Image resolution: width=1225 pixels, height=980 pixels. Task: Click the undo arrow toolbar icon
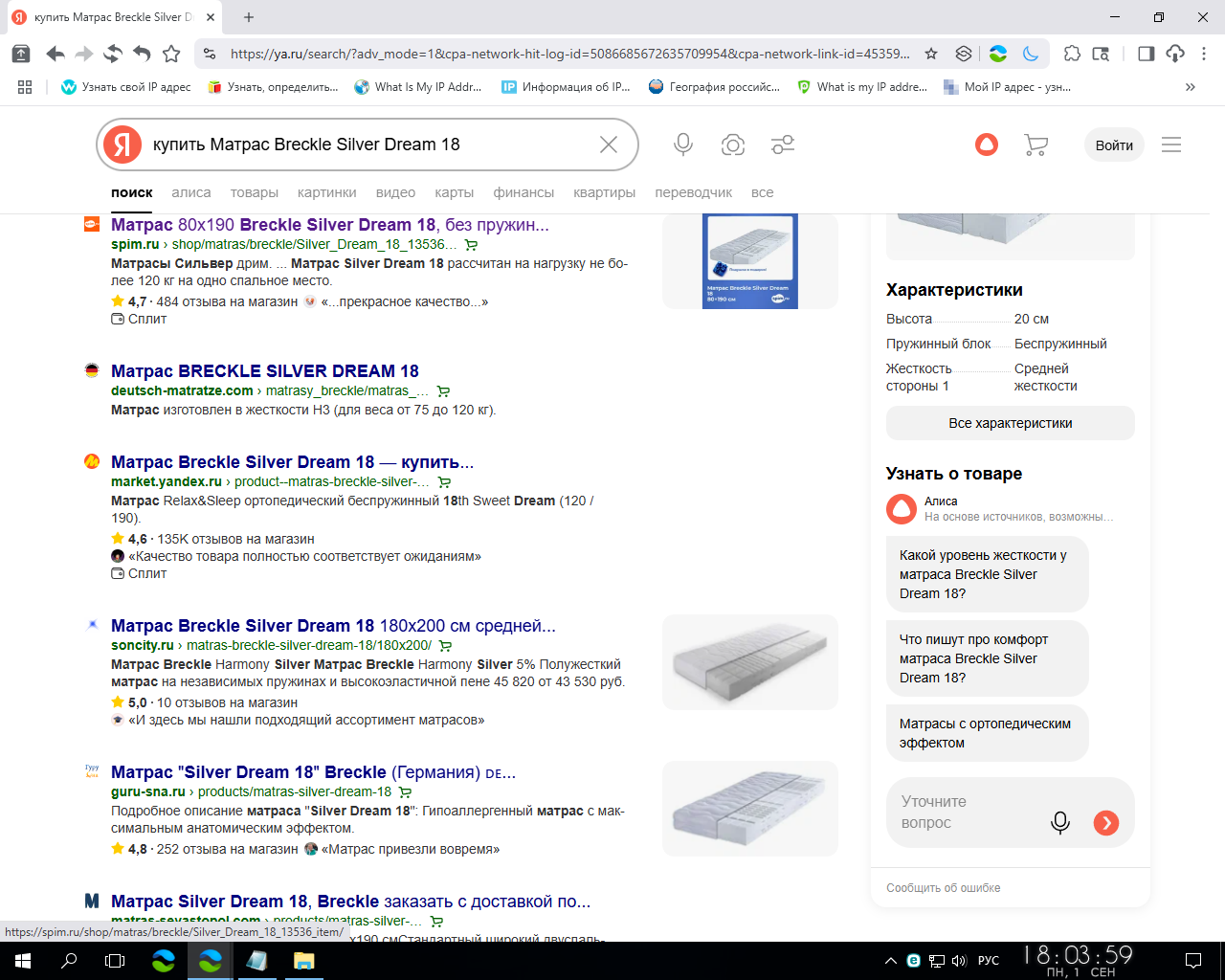tap(142, 54)
